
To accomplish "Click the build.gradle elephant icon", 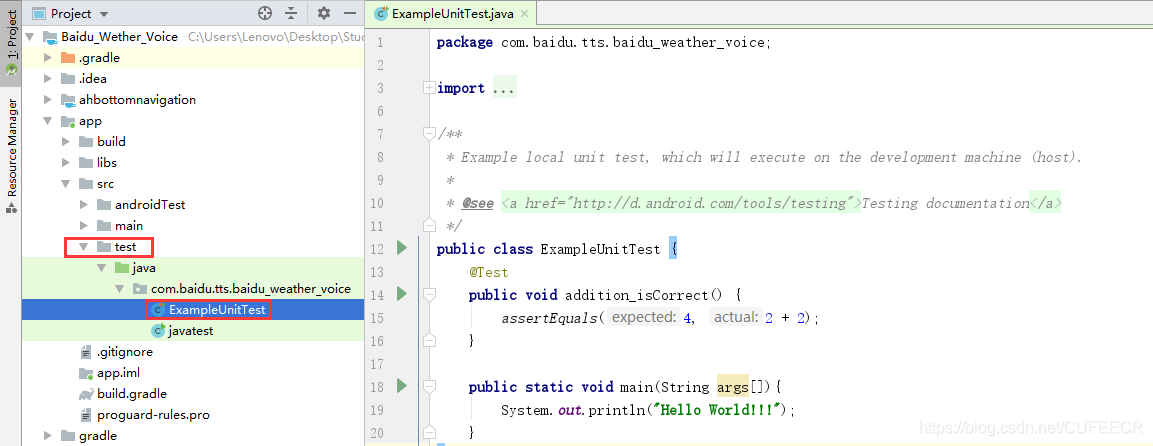I will pyautogui.click(x=85, y=394).
